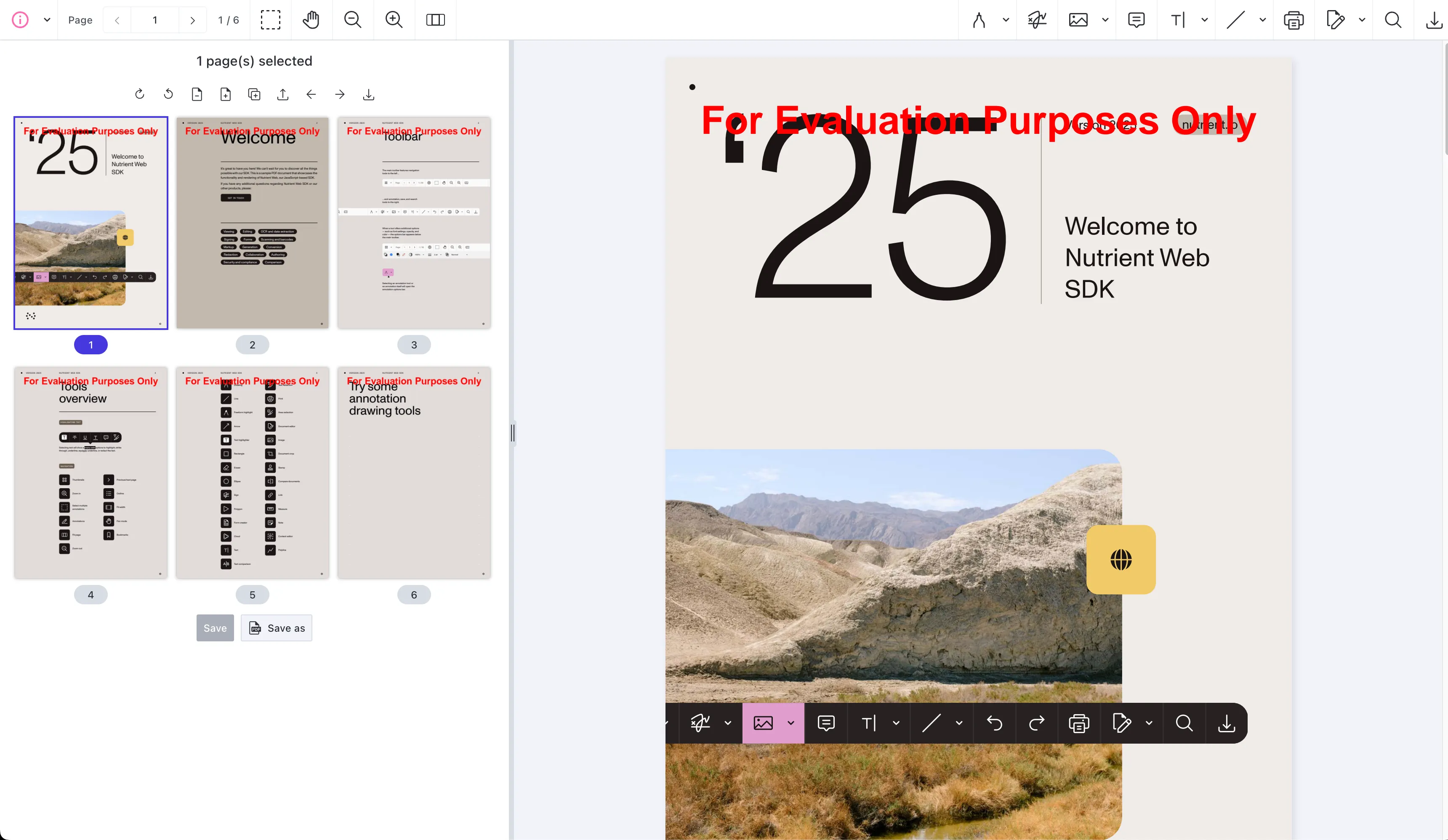This screenshot has height=840, width=1448.
Task: Open search with the magnifier icon
Action: (1393, 20)
